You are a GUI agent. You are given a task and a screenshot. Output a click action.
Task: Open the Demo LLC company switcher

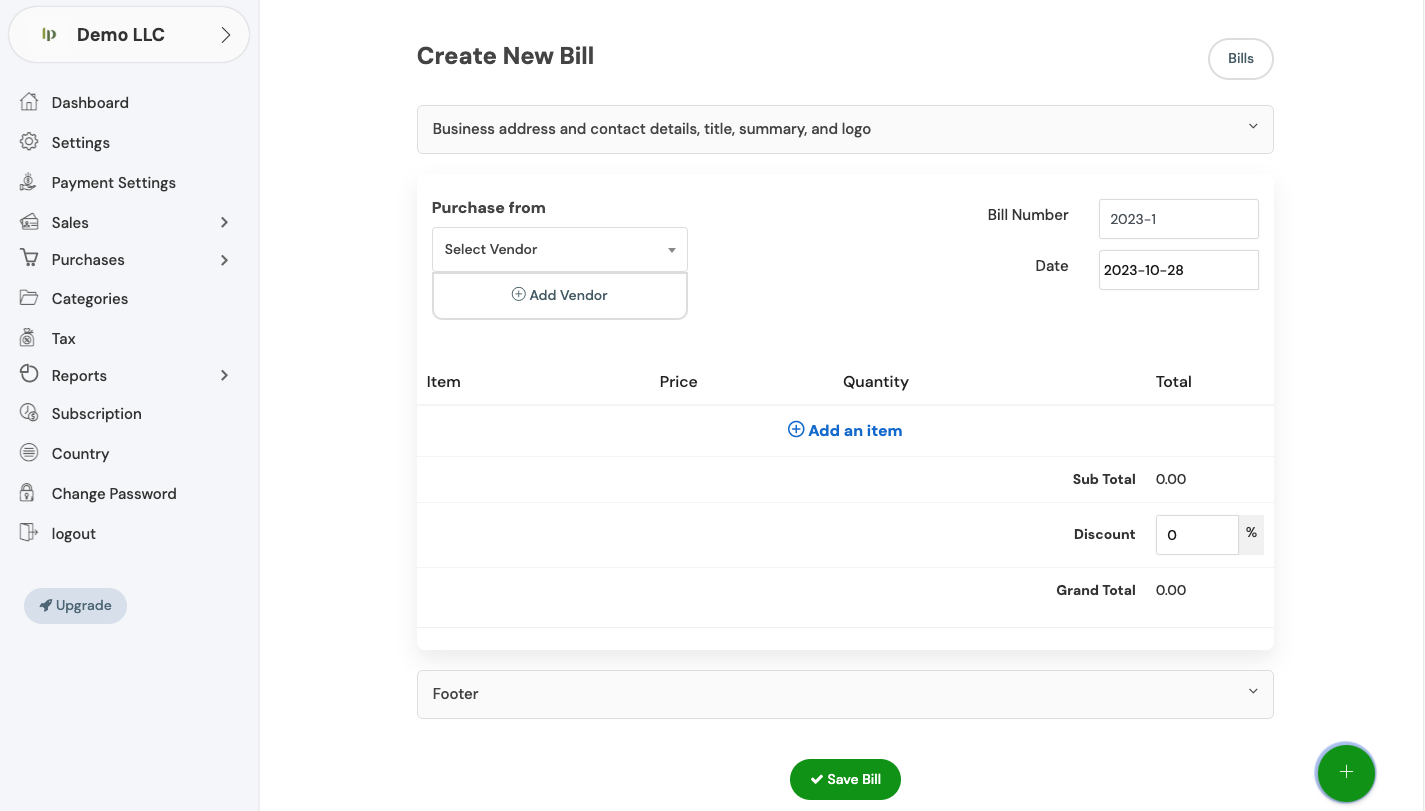click(129, 35)
